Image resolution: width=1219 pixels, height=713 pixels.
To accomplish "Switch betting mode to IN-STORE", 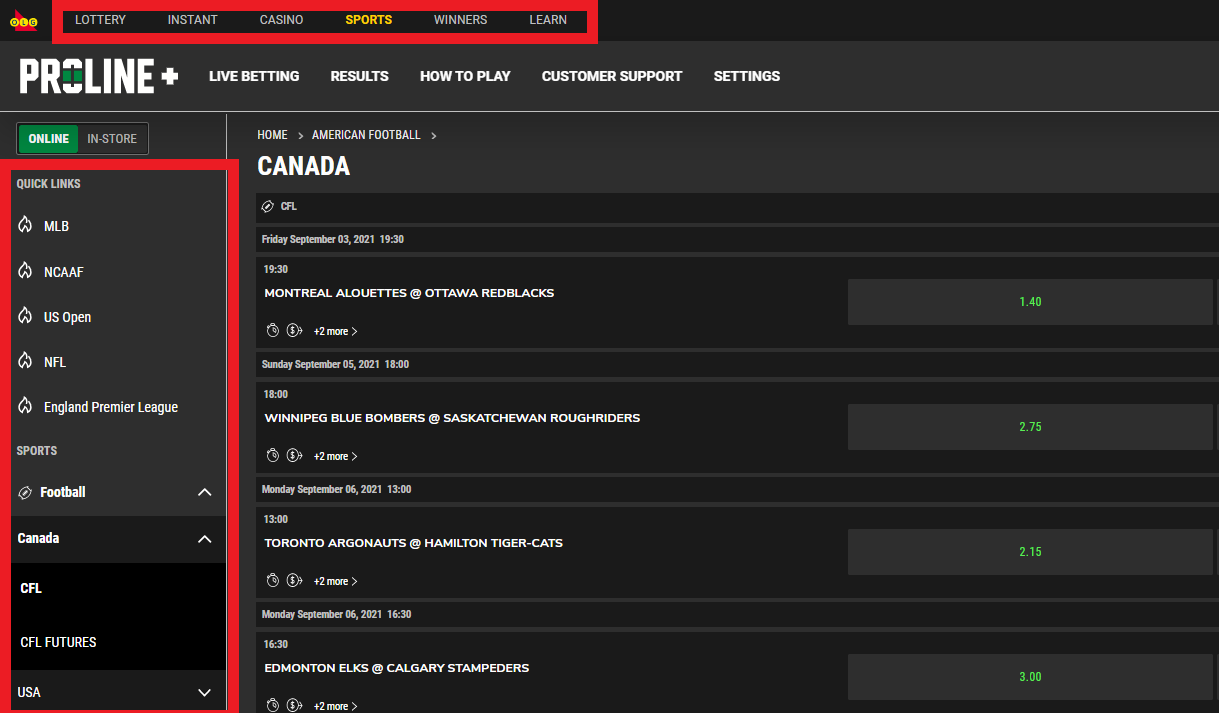I will (x=112, y=139).
